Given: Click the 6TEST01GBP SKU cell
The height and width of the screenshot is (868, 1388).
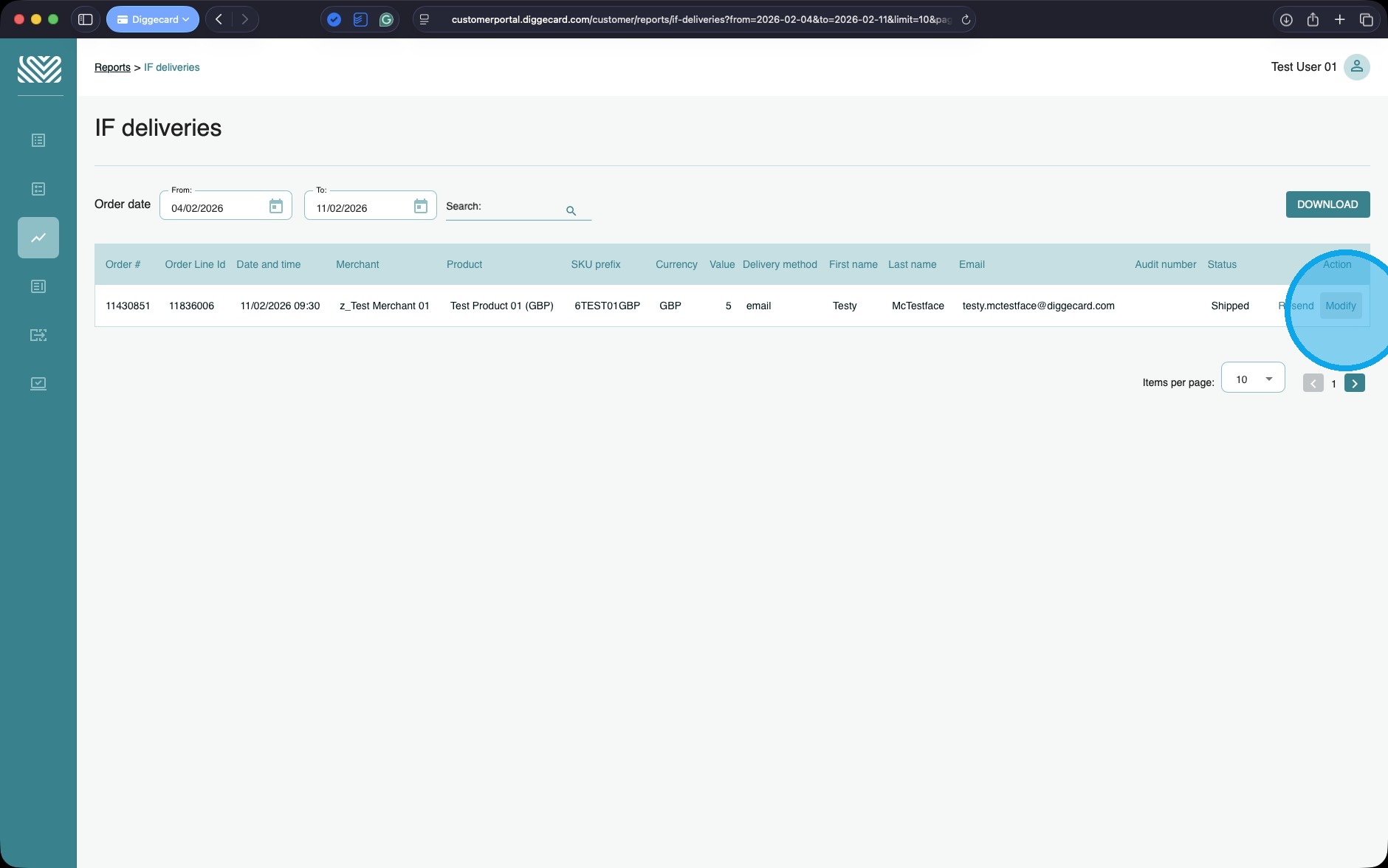Looking at the screenshot, I should (608, 306).
